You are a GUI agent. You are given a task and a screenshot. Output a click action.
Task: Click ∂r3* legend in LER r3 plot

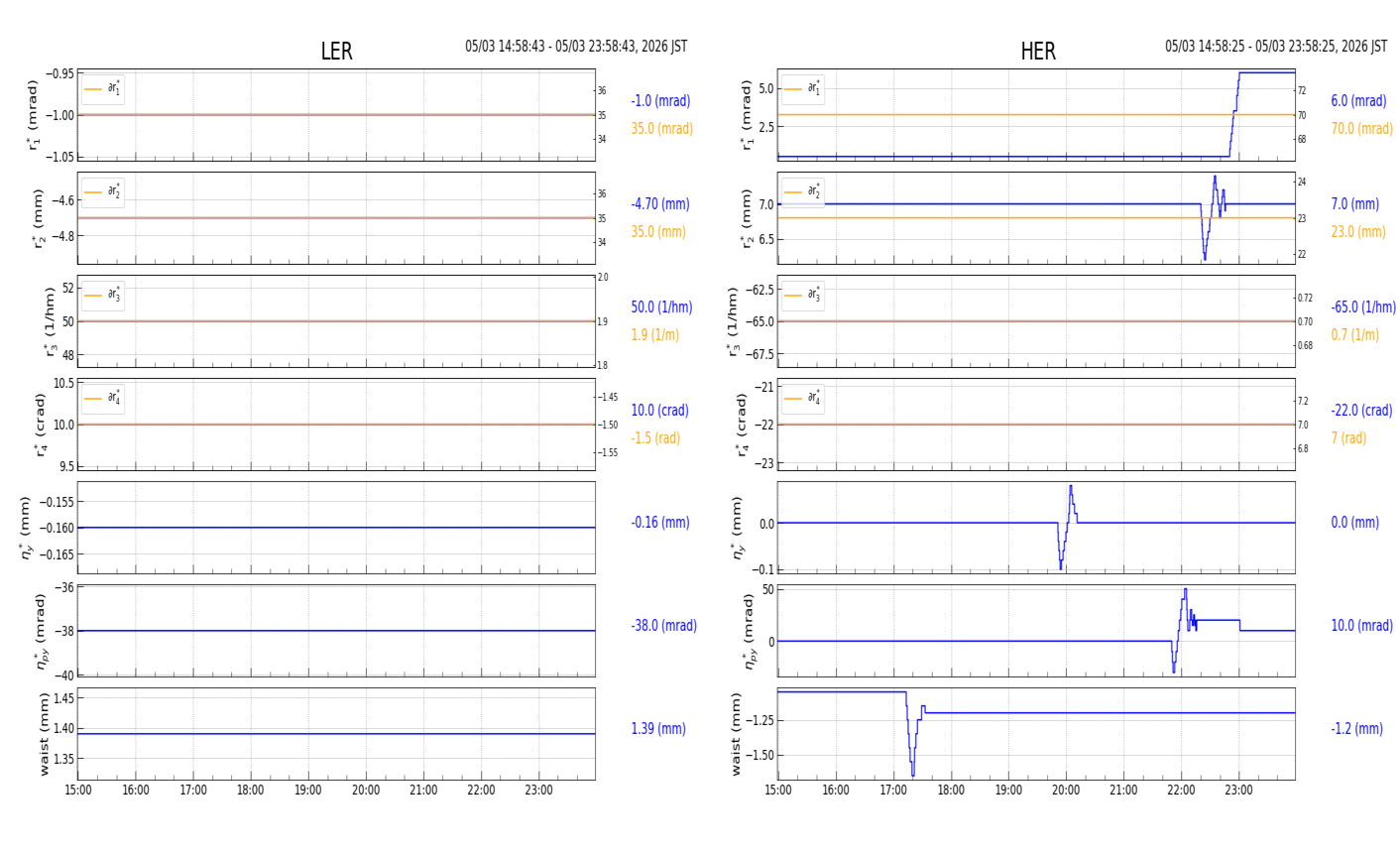pyautogui.click(x=103, y=295)
